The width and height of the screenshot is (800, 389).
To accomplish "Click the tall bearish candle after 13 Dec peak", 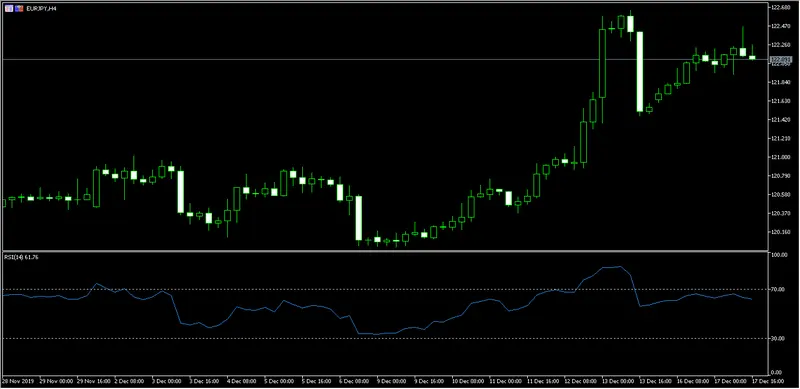I will click(x=640, y=71).
